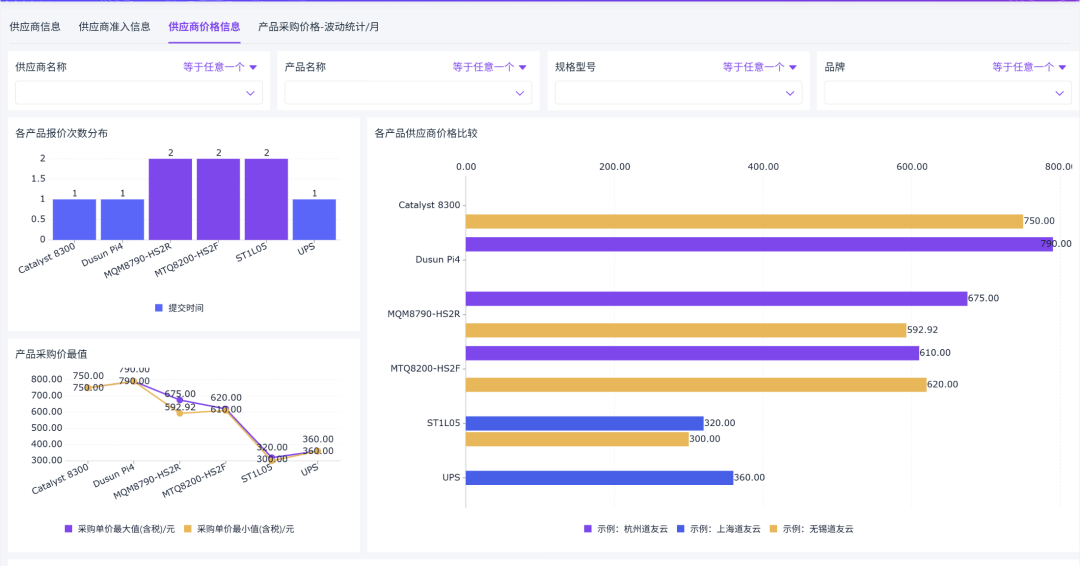Toggle 示例：杭州道友云 legend series

tap(626, 529)
